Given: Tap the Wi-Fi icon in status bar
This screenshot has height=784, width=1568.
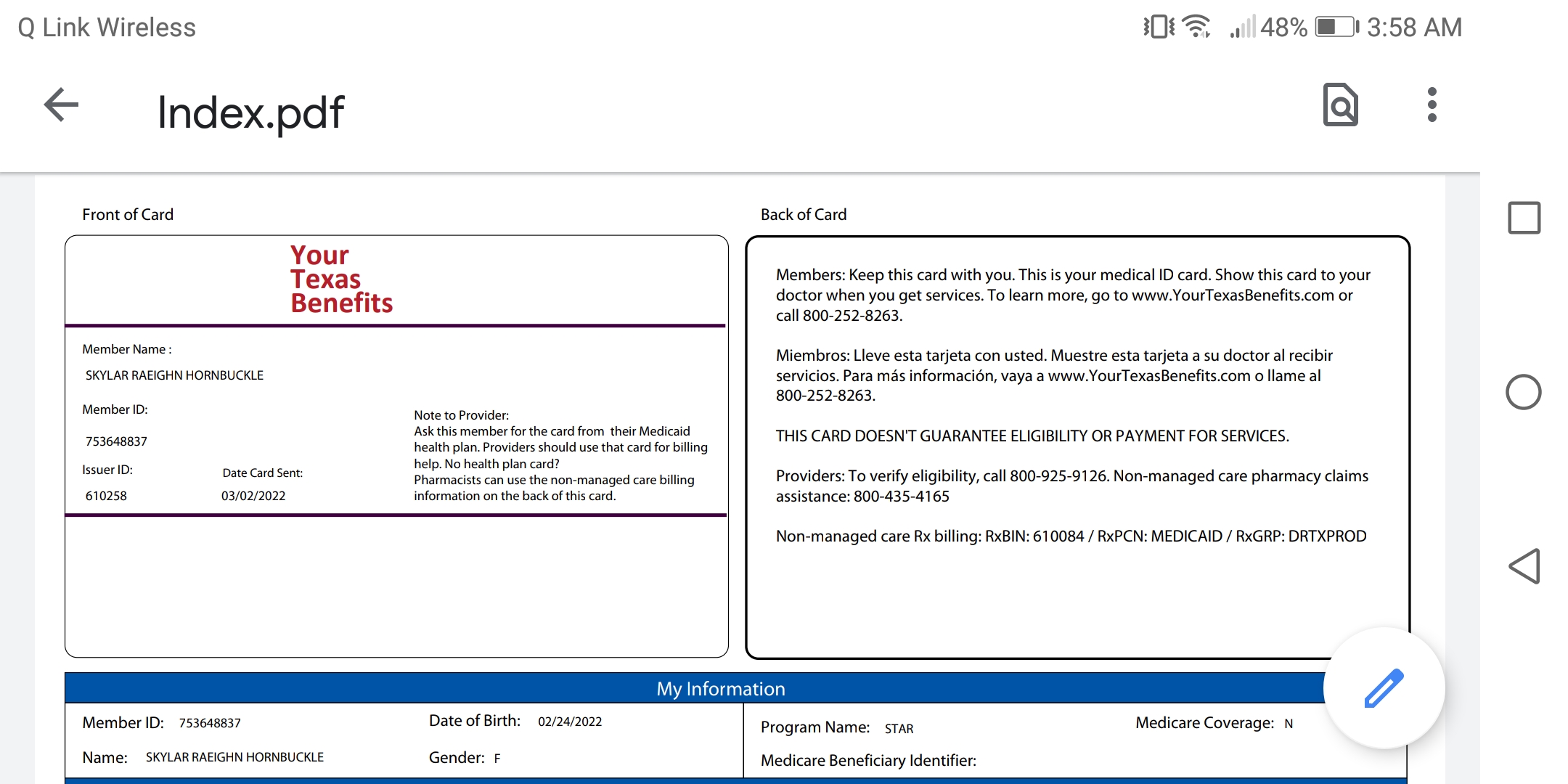Looking at the screenshot, I should [1196, 27].
